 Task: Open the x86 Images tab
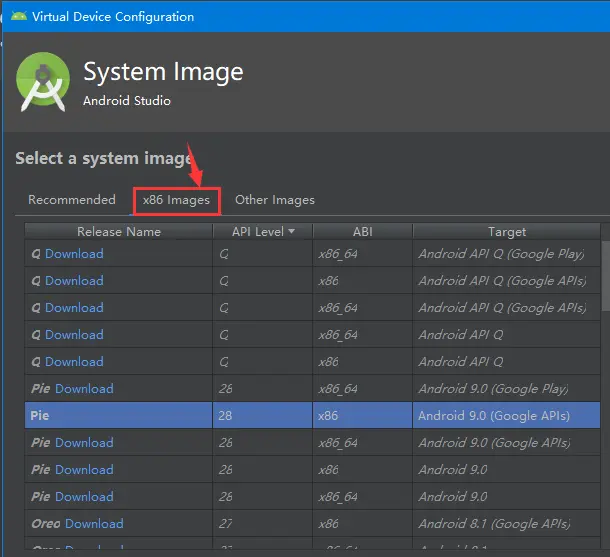point(176,200)
